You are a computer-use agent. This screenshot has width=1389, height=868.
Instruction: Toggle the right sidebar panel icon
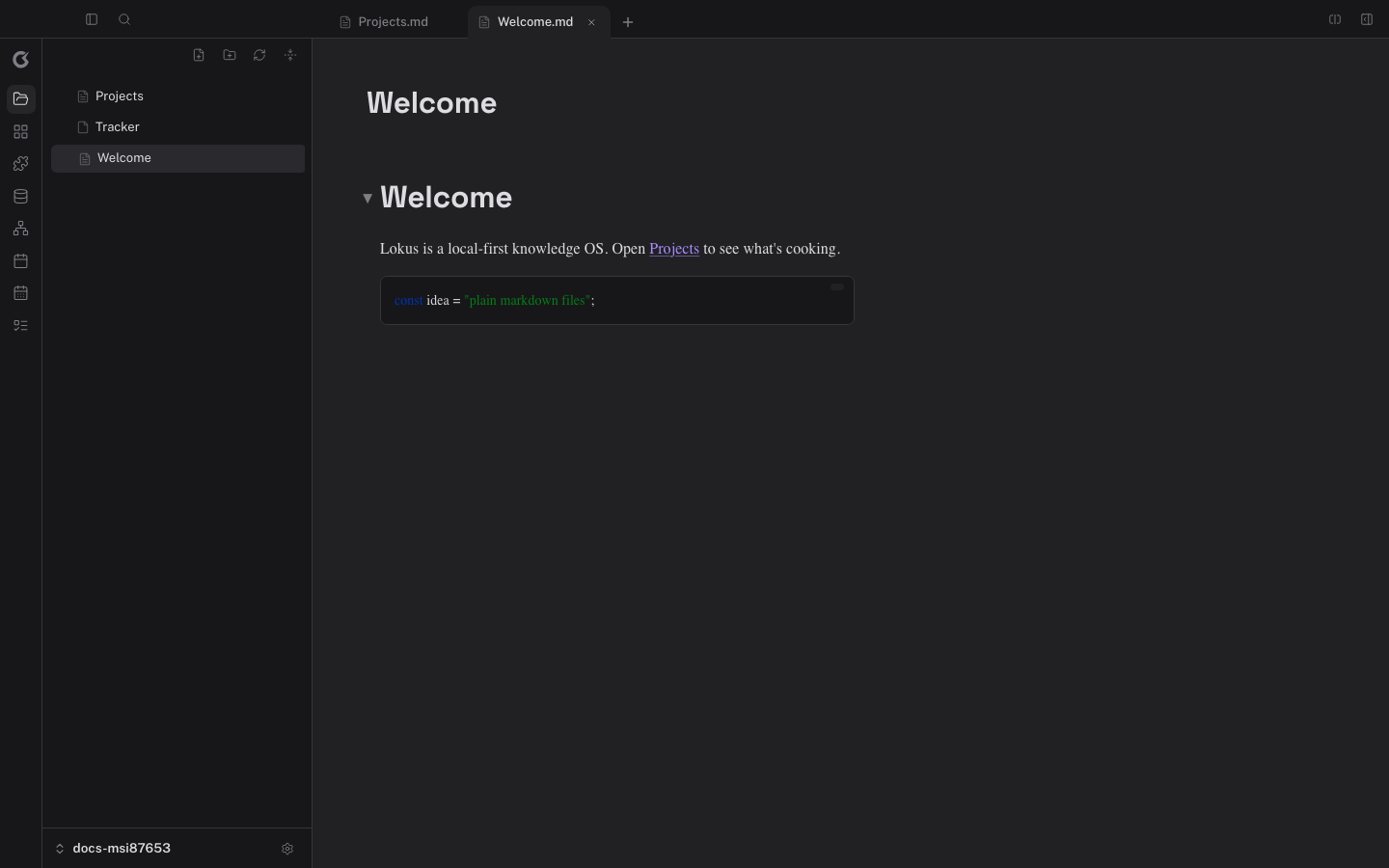click(1367, 19)
